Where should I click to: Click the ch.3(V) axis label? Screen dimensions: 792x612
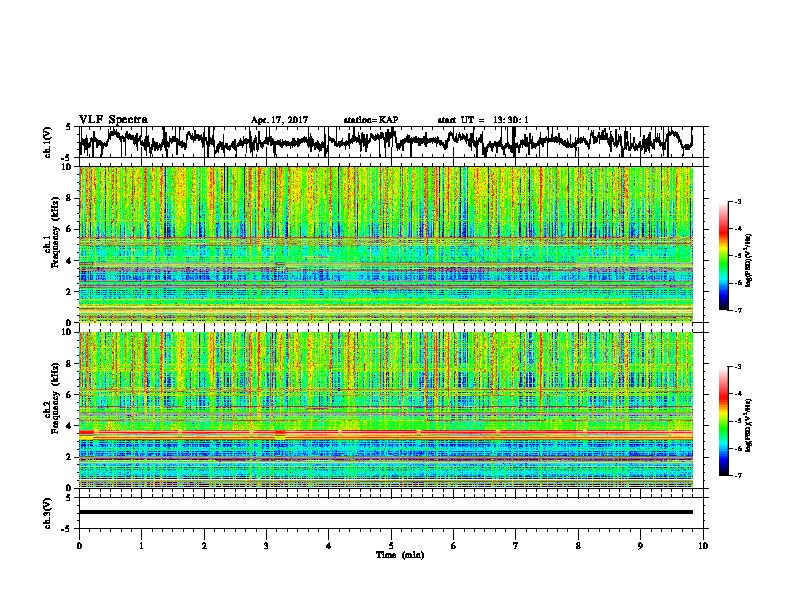click(48, 513)
